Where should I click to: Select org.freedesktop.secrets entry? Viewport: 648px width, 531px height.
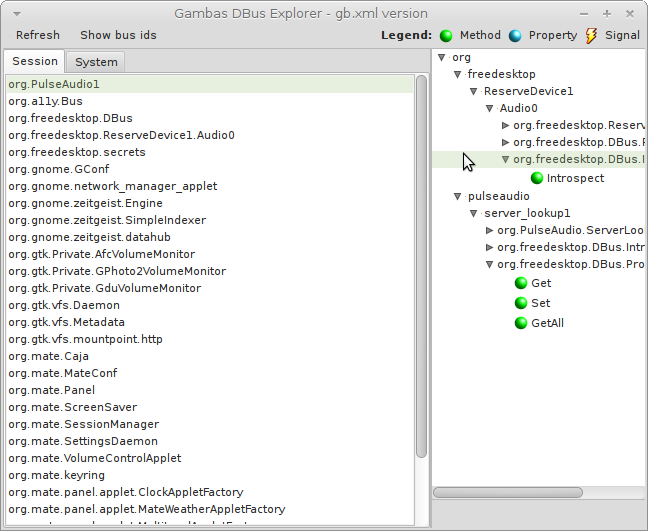(210, 152)
